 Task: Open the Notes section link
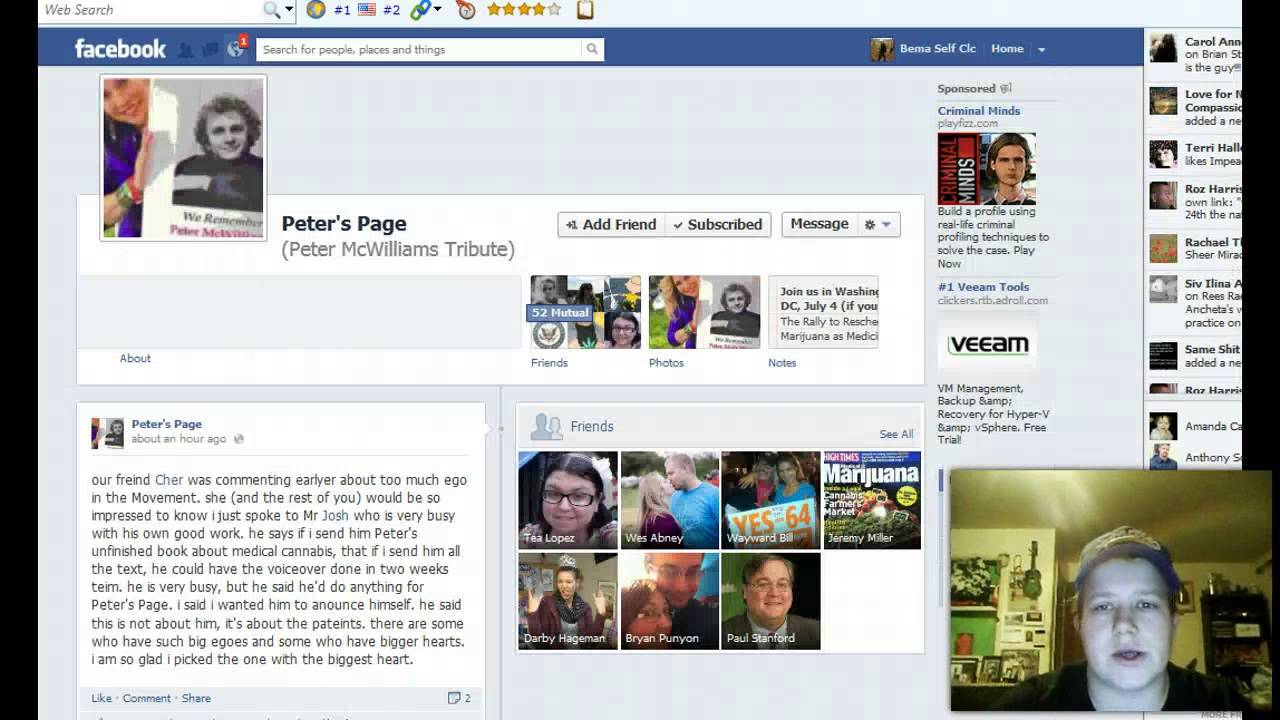click(782, 363)
